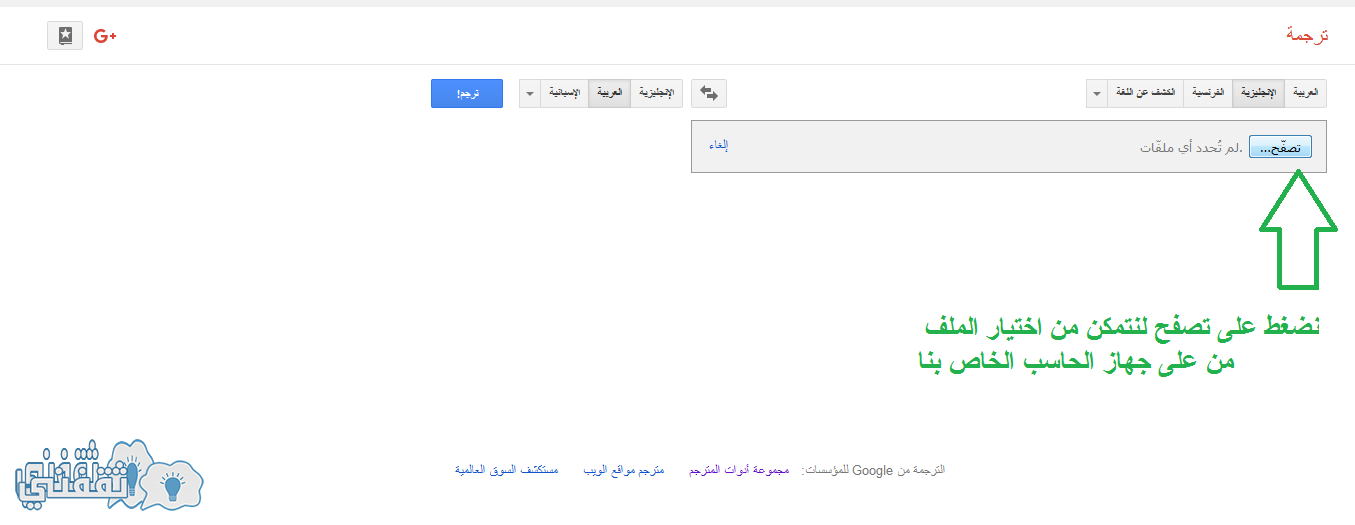Expand the source language dropdown arrow
This screenshot has height=525, width=1355.
[x=1097, y=93]
